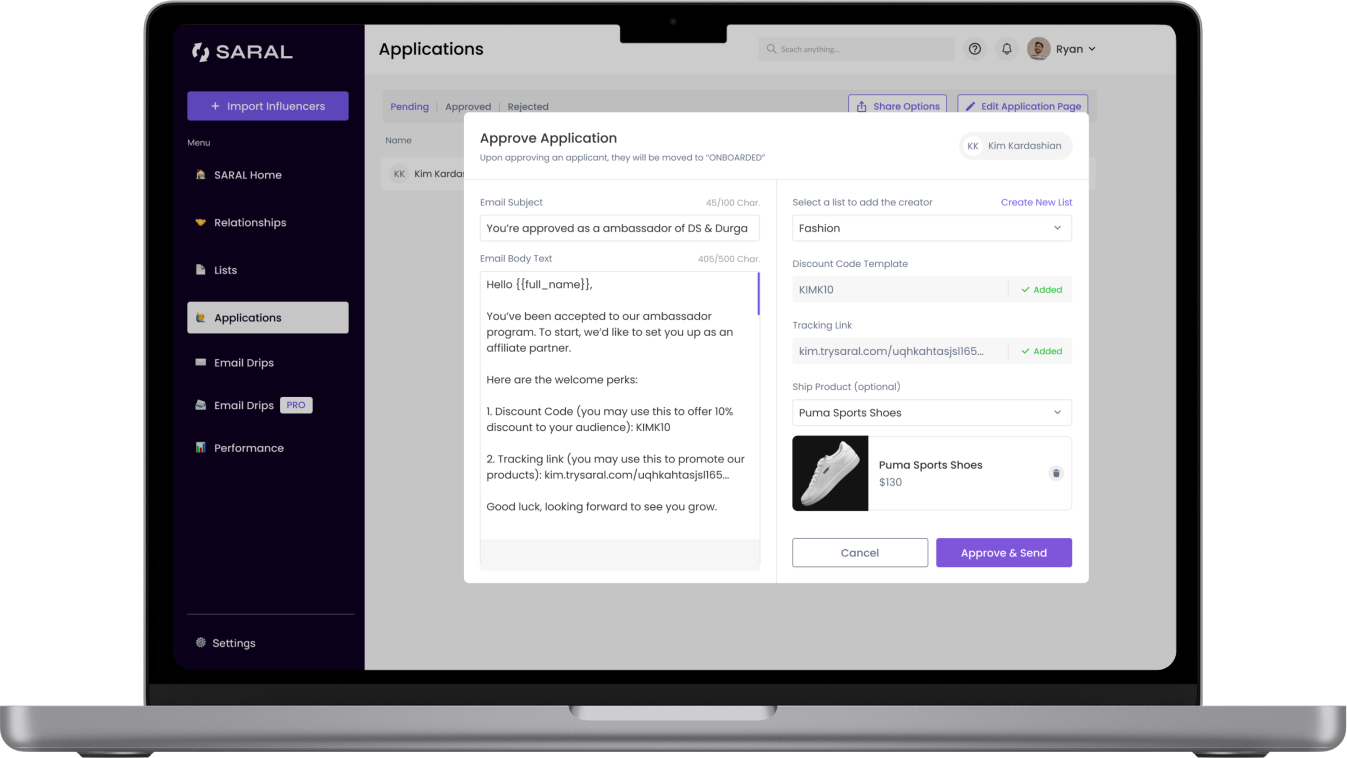Focus the Search anything field
This screenshot has height=758, width=1347.
point(856,49)
